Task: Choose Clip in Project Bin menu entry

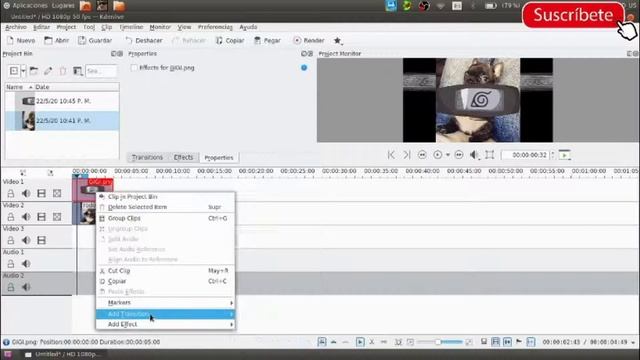Action: pos(165,197)
